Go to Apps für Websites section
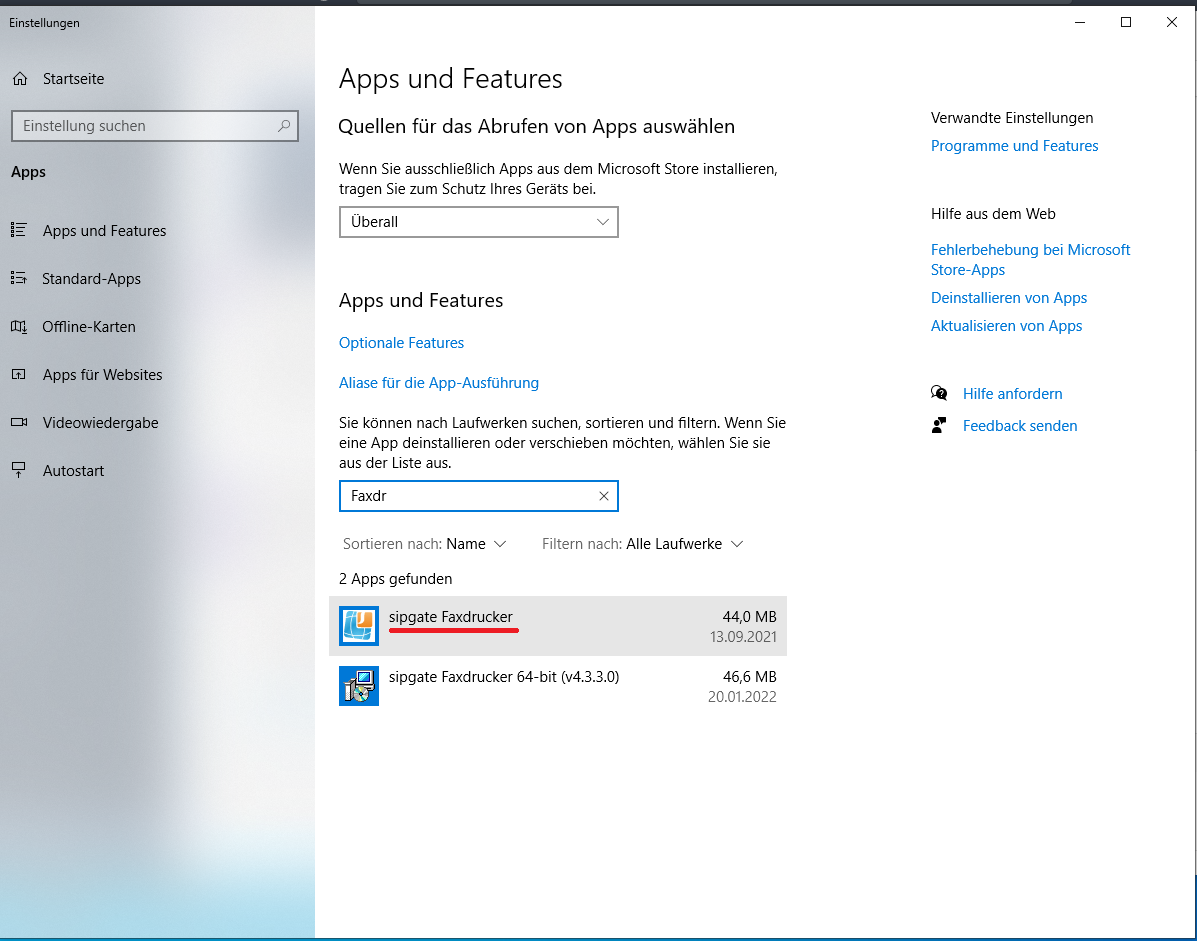The height and width of the screenshot is (941, 1197). (102, 375)
